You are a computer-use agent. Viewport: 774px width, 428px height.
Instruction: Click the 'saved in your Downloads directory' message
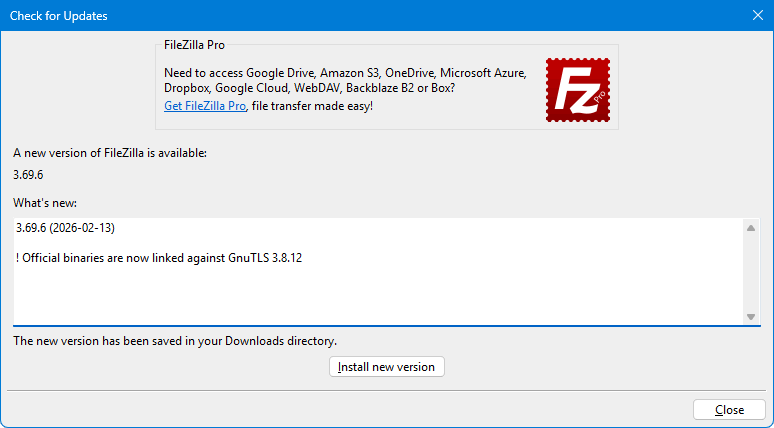(x=175, y=341)
